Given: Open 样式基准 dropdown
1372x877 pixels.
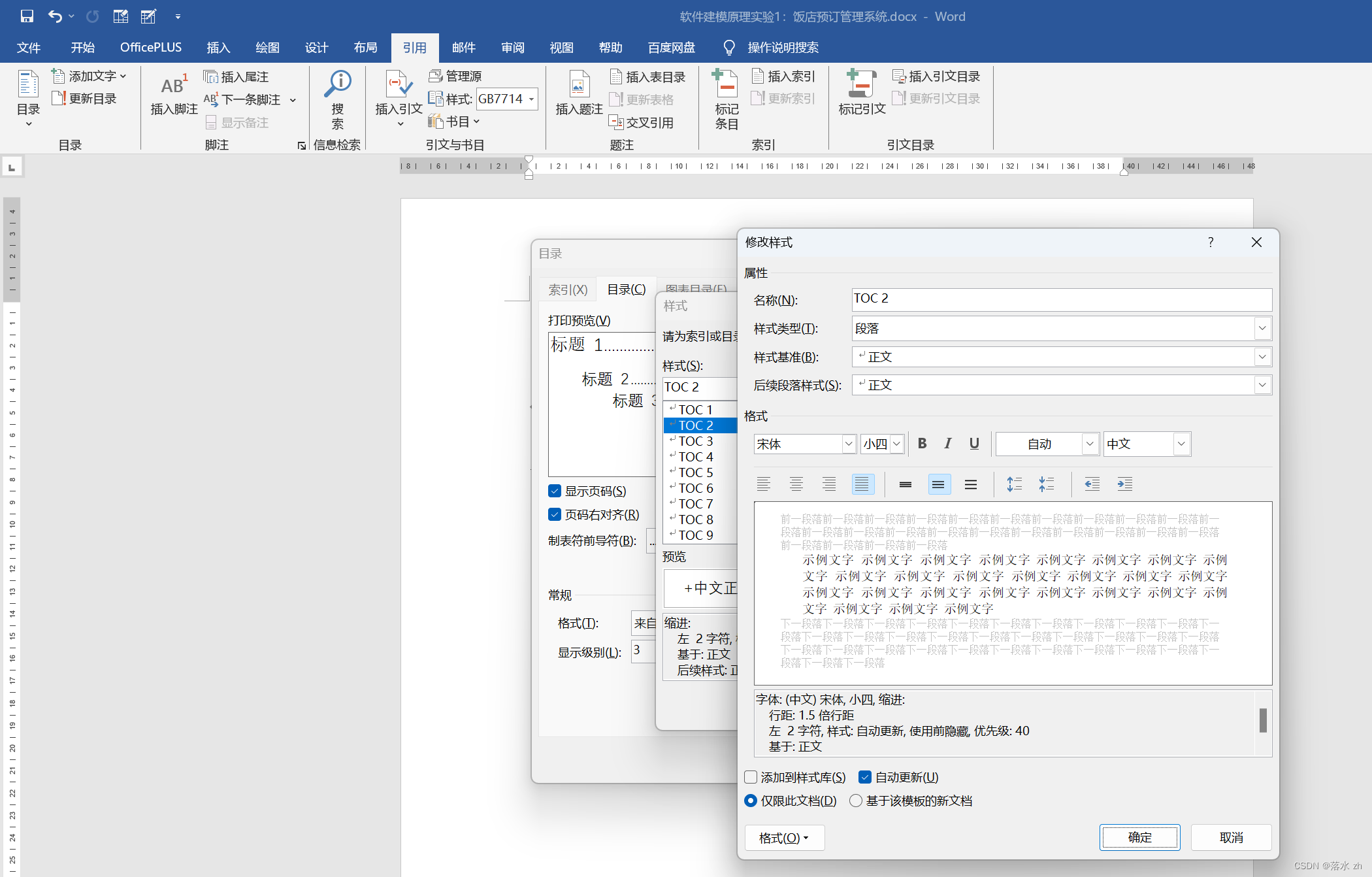Looking at the screenshot, I should (1262, 357).
